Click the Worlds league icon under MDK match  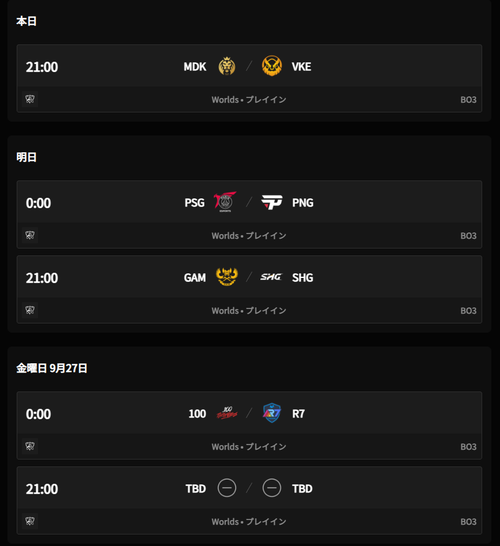tap(30, 99)
